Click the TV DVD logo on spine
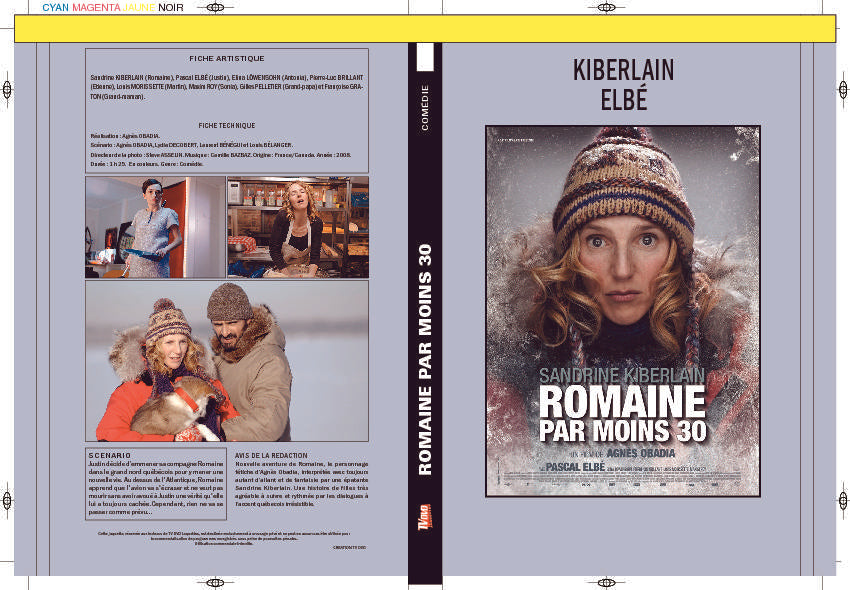The image size is (850, 590). tap(424, 517)
